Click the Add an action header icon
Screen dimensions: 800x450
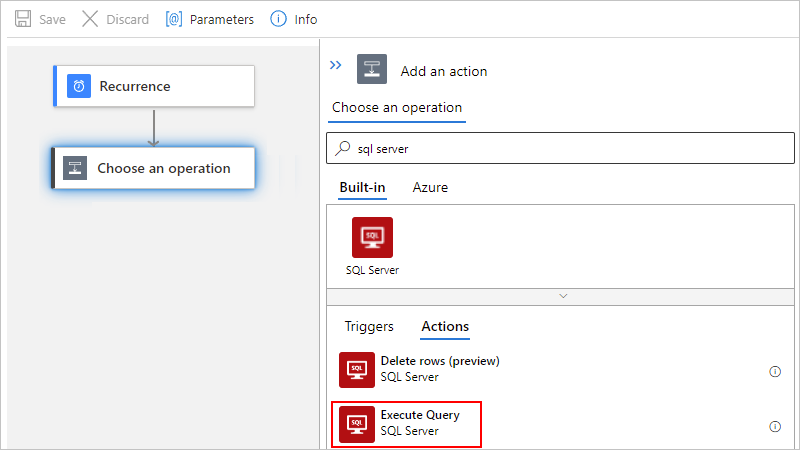click(x=372, y=70)
